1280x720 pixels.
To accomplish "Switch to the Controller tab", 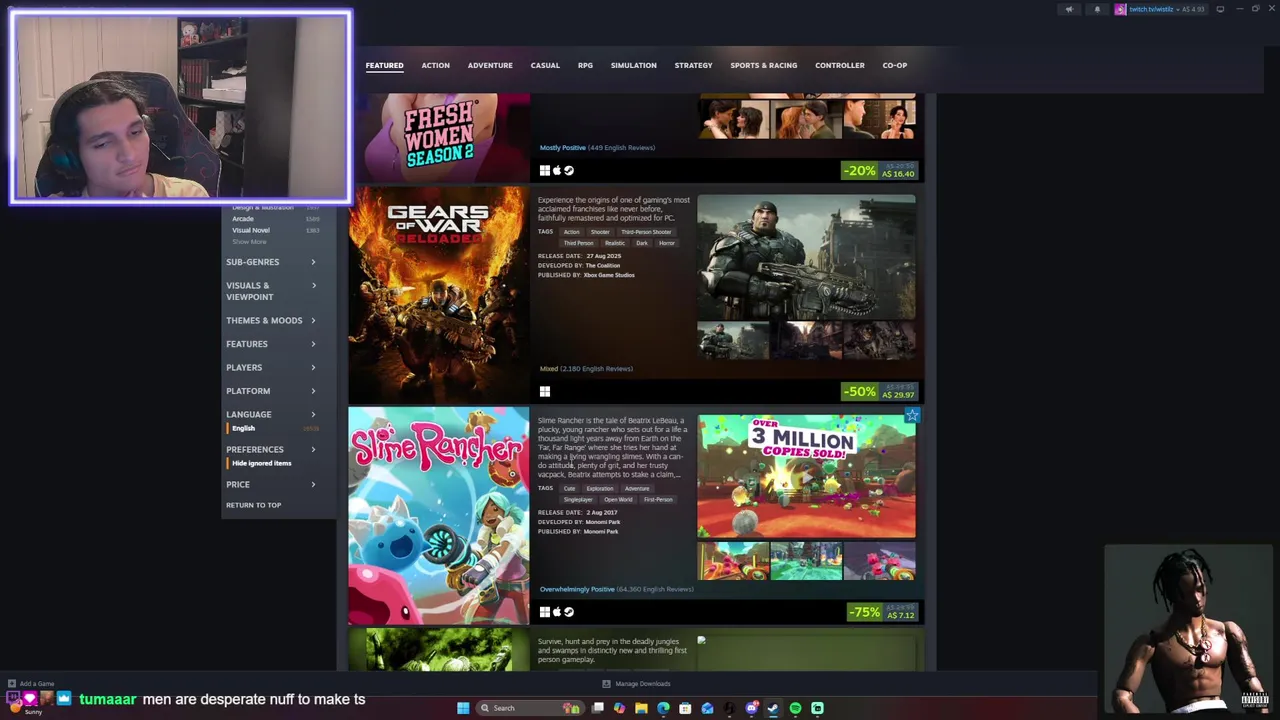I will click(839, 65).
